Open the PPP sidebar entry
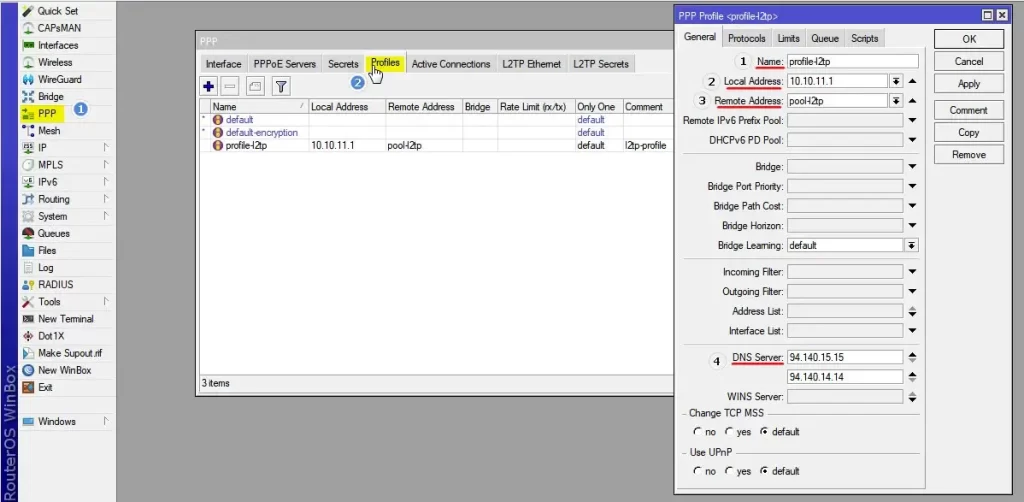The image size is (1024, 502). click(x=47, y=114)
